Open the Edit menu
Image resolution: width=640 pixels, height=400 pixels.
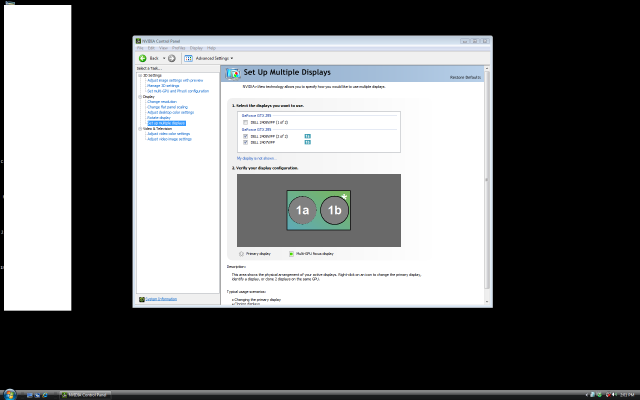click(x=151, y=48)
